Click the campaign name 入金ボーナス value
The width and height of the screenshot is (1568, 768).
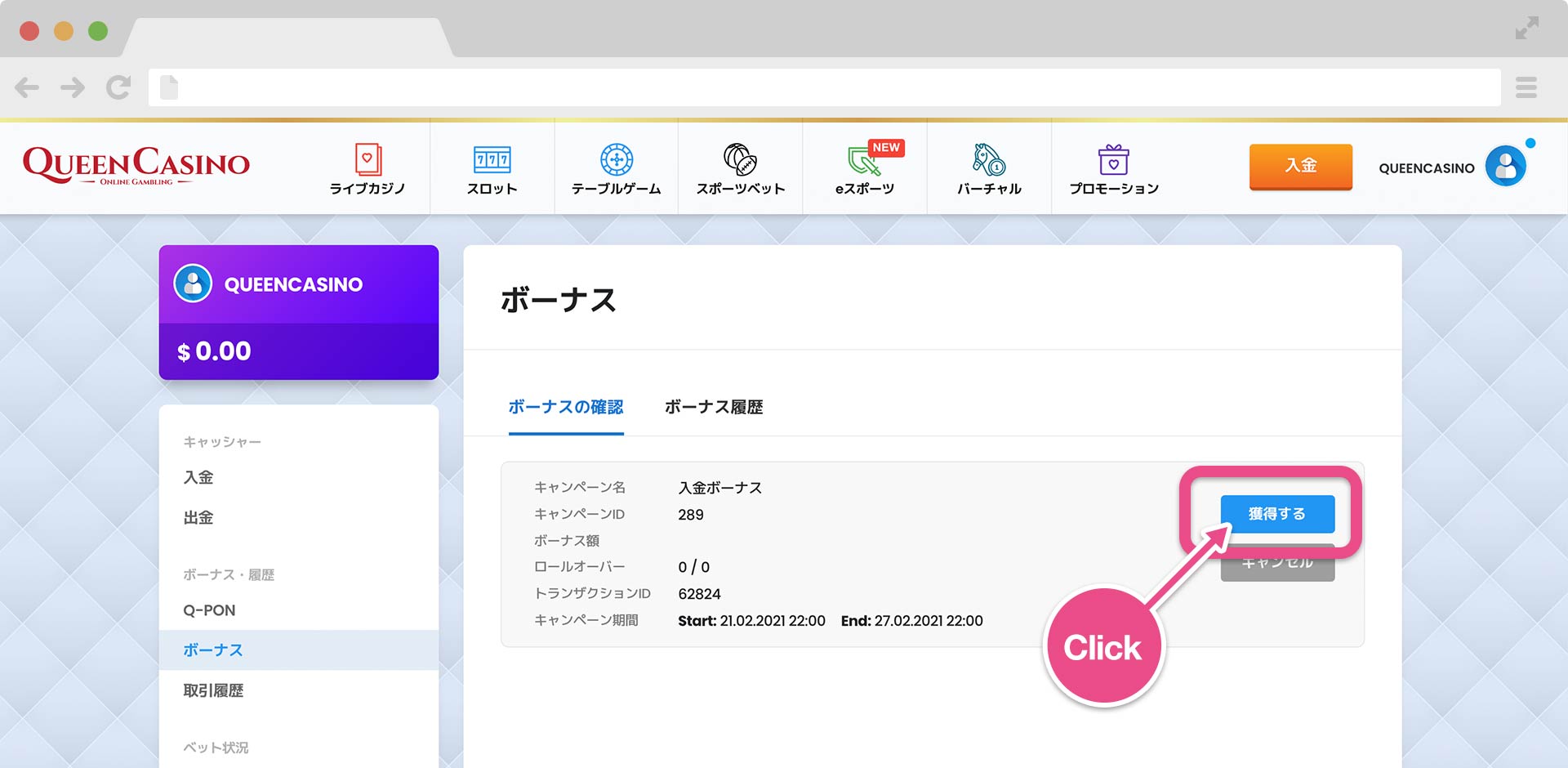tap(720, 488)
